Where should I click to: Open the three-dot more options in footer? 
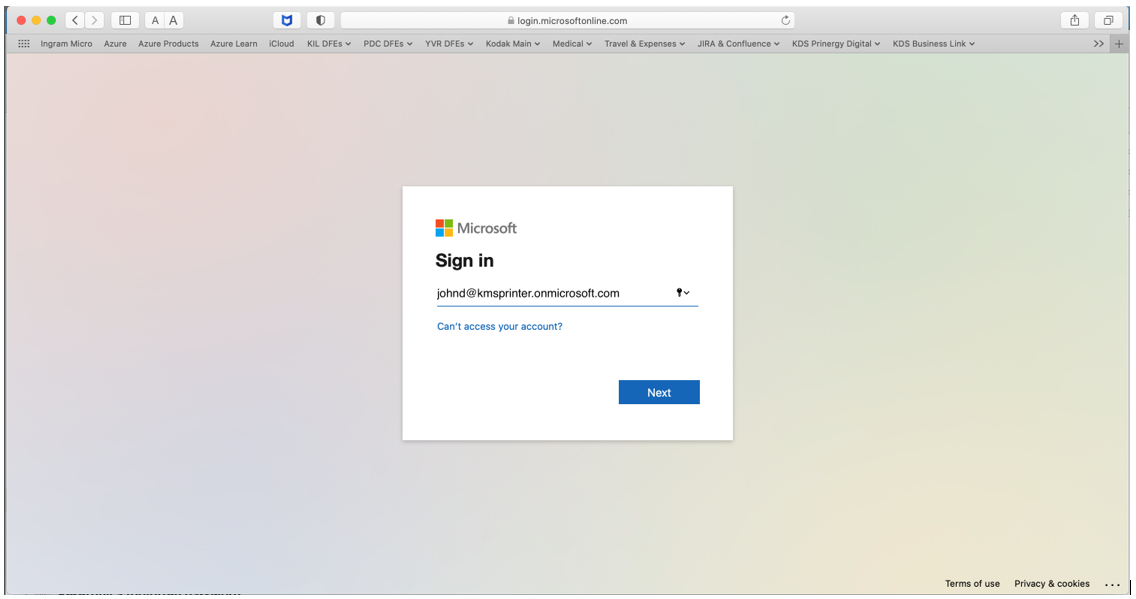pyautogui.click(x=1113, y=584)
